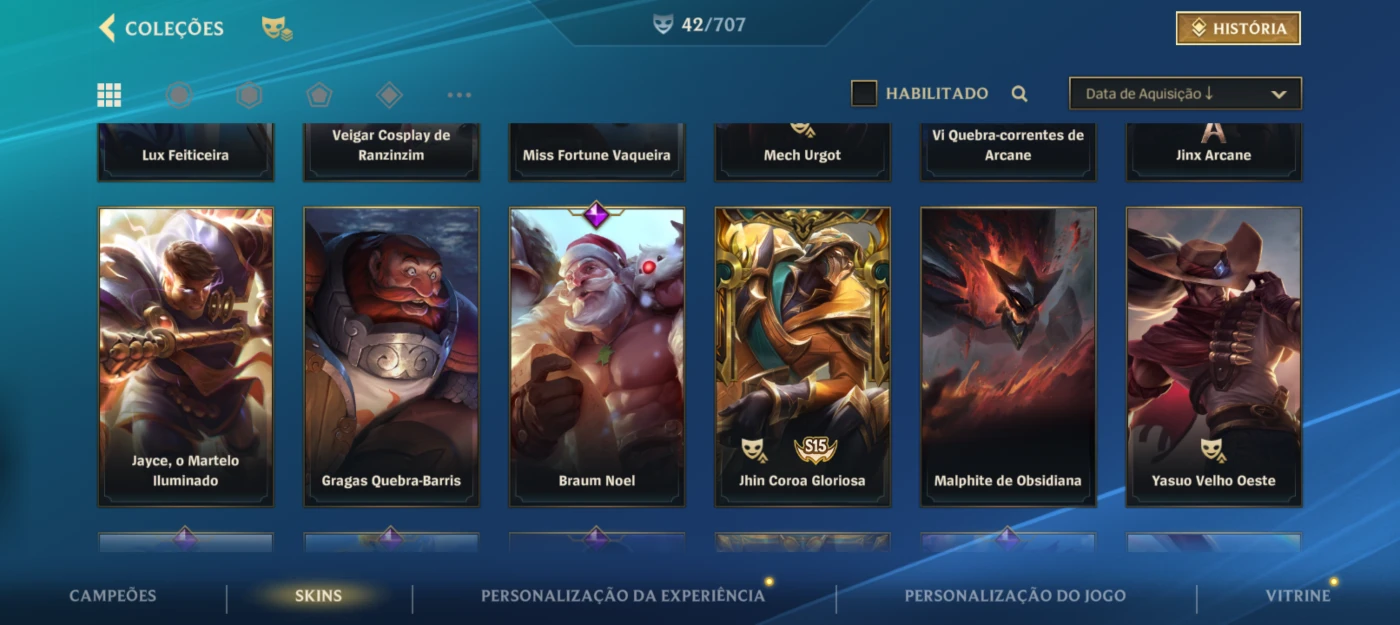Switch to the Campeões tab

point(113,596)
